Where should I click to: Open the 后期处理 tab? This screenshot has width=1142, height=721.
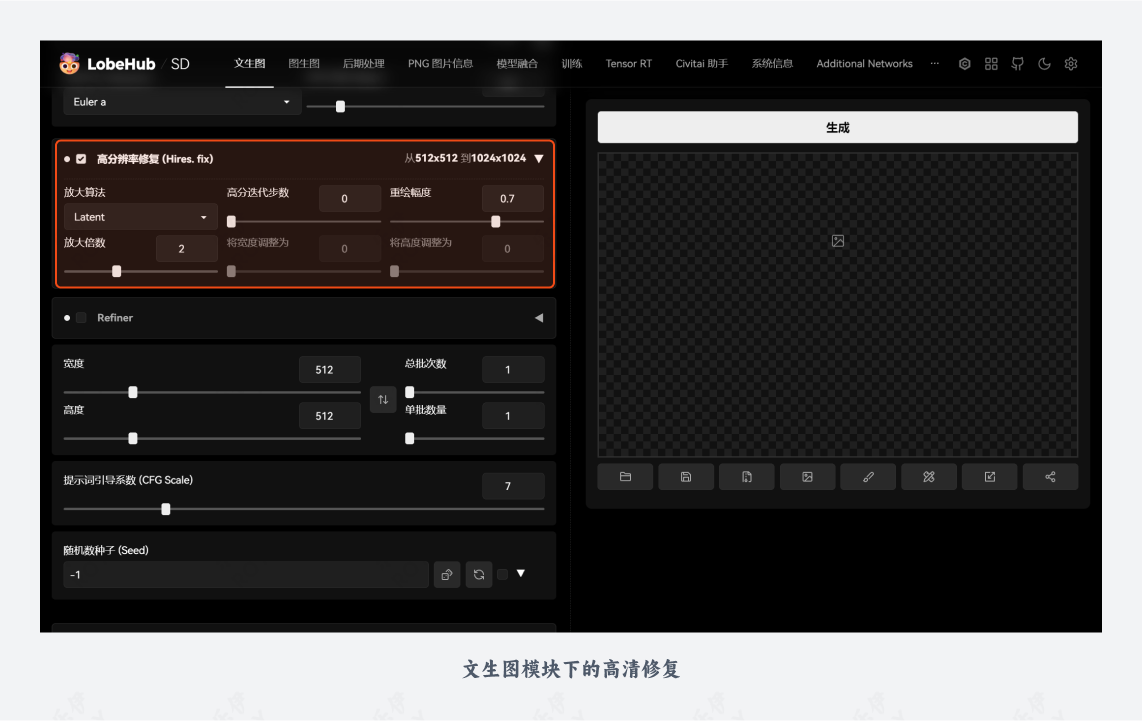pyautogui.click(x=363, y=63)
